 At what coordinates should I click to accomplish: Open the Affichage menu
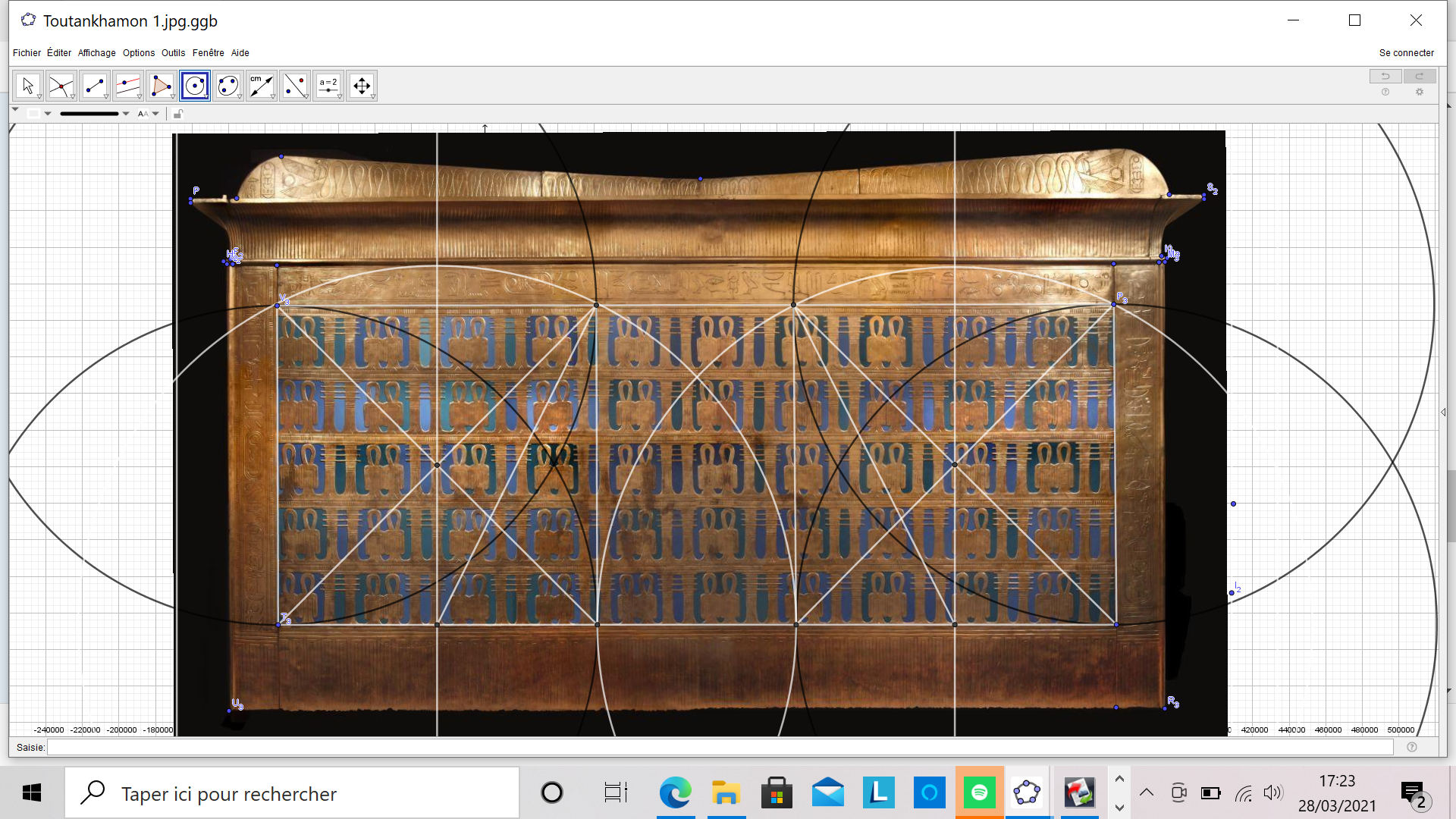(96, 53)
